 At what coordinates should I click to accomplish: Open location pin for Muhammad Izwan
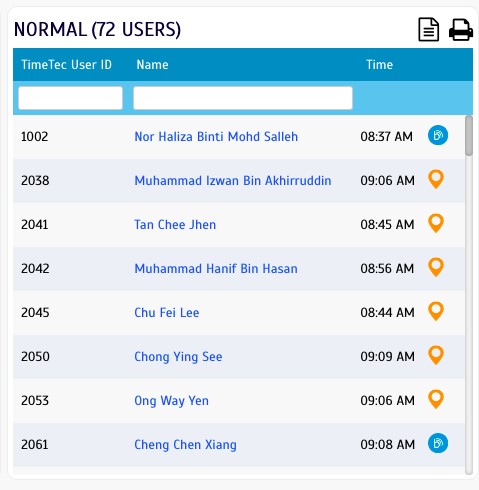[436, 179]
